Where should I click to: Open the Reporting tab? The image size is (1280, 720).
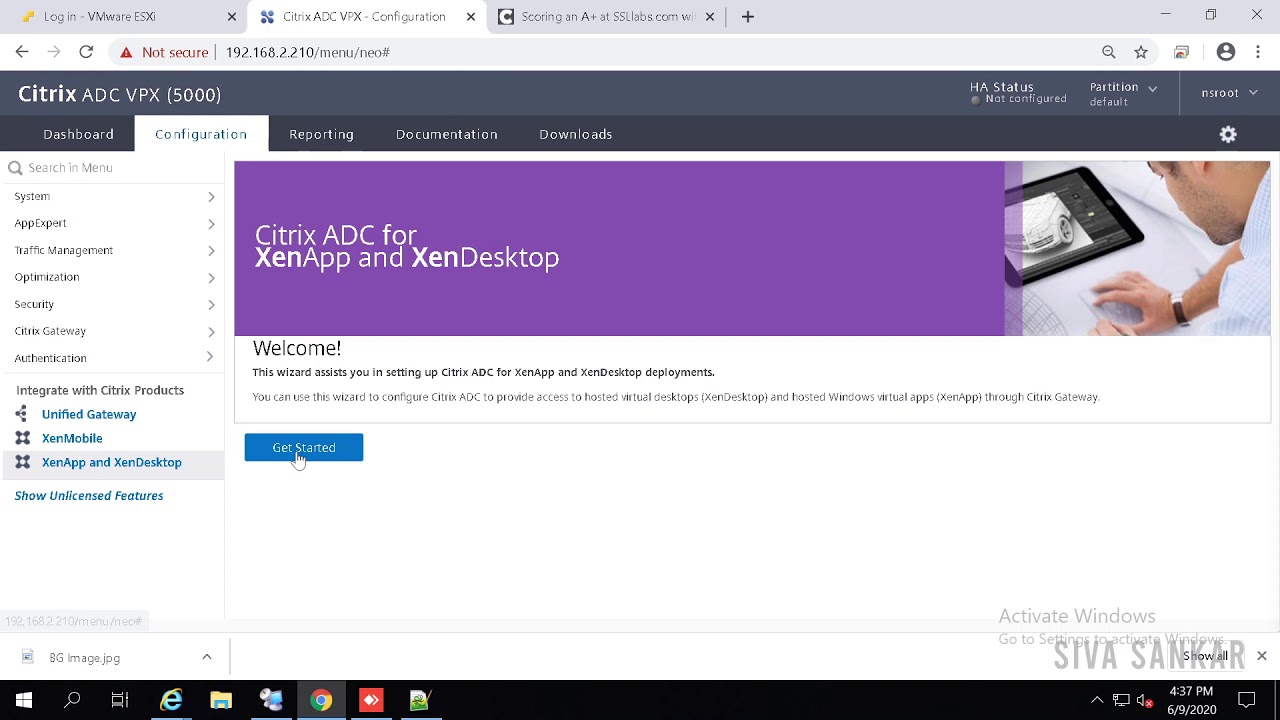click(x=321, y=134)
